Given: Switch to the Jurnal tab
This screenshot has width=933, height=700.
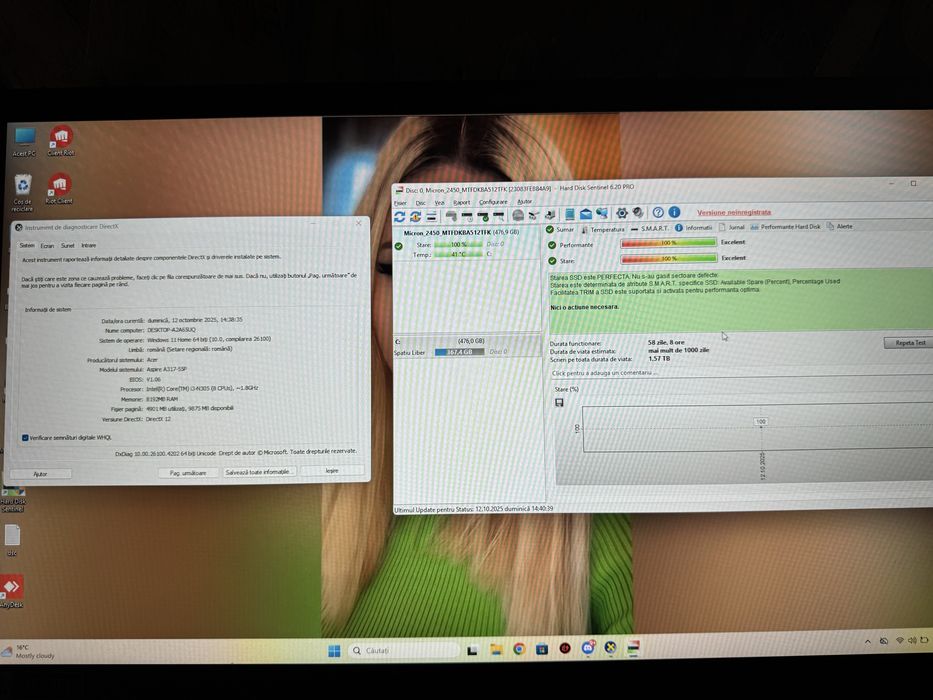Looking at the screenshot, I should click(732, 227).
